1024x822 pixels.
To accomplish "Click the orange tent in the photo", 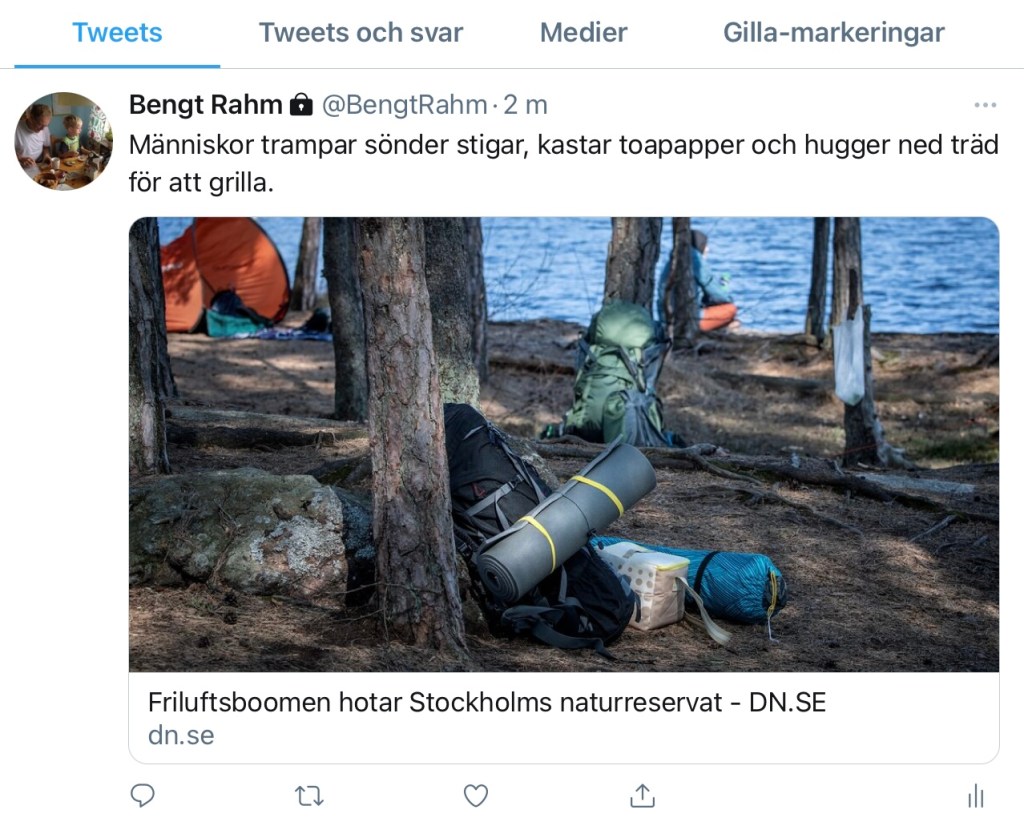I will (225, 274).
